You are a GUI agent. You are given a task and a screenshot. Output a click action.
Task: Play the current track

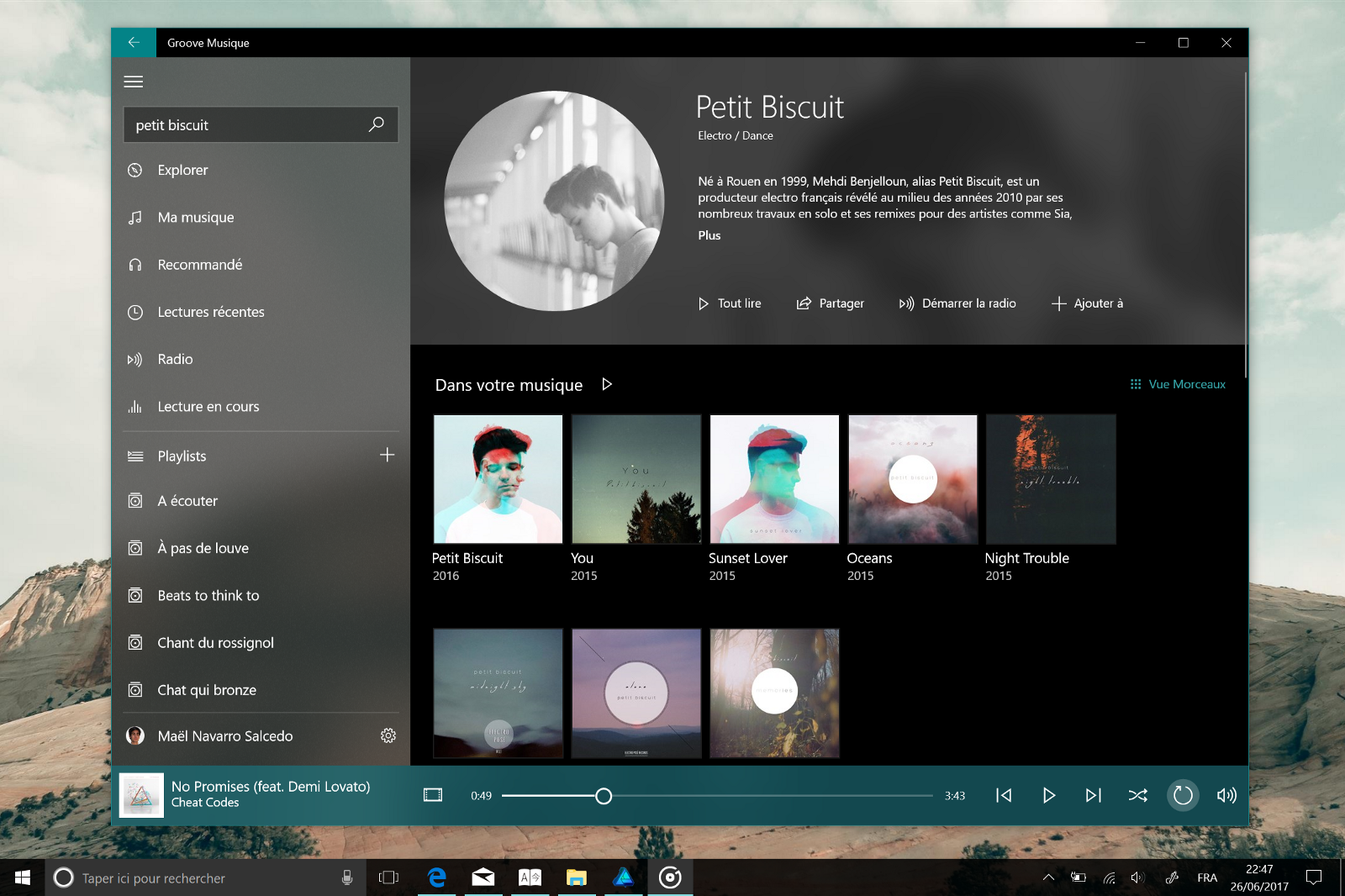(1048, 795)
